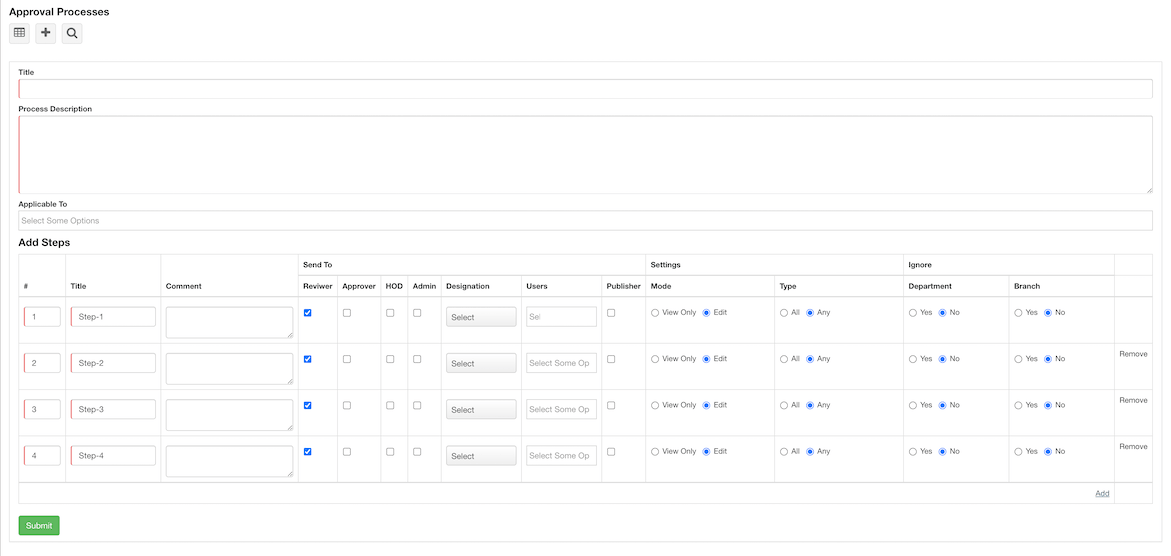
Task: Expand Users selector in Step-4 row
Action: pyautogui.click(x=562, y=456)
